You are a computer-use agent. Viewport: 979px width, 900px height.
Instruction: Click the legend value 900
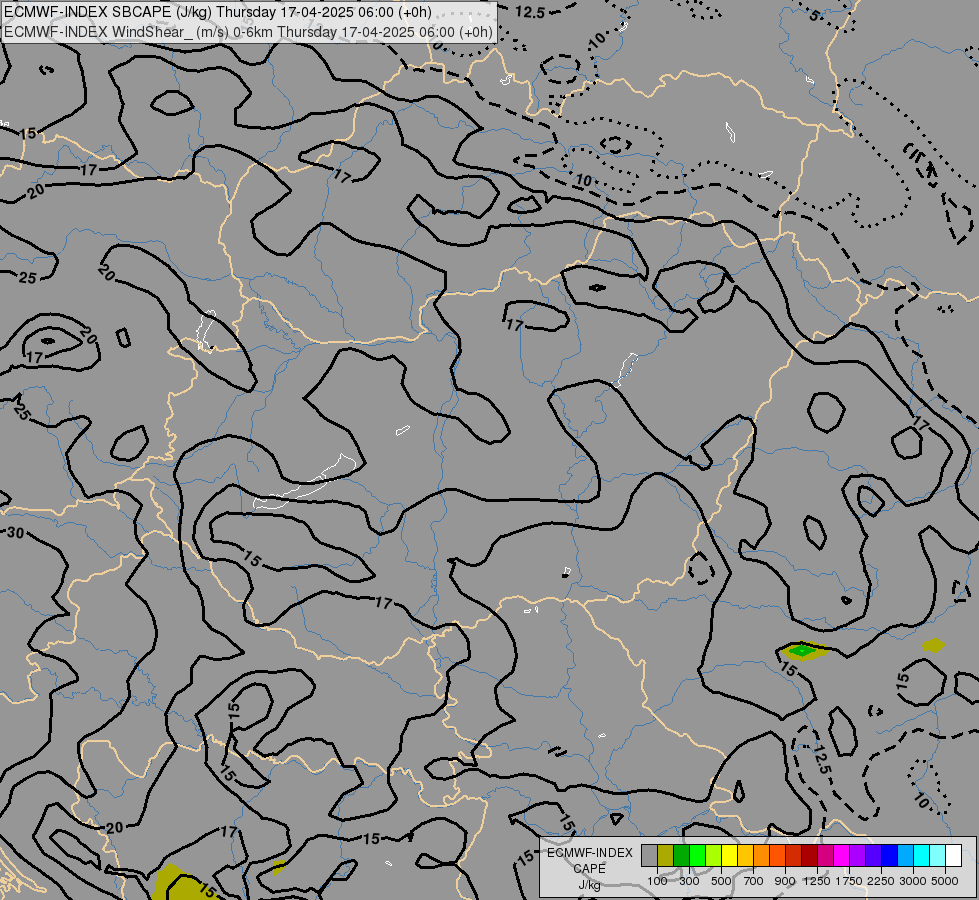pos(785,881)
